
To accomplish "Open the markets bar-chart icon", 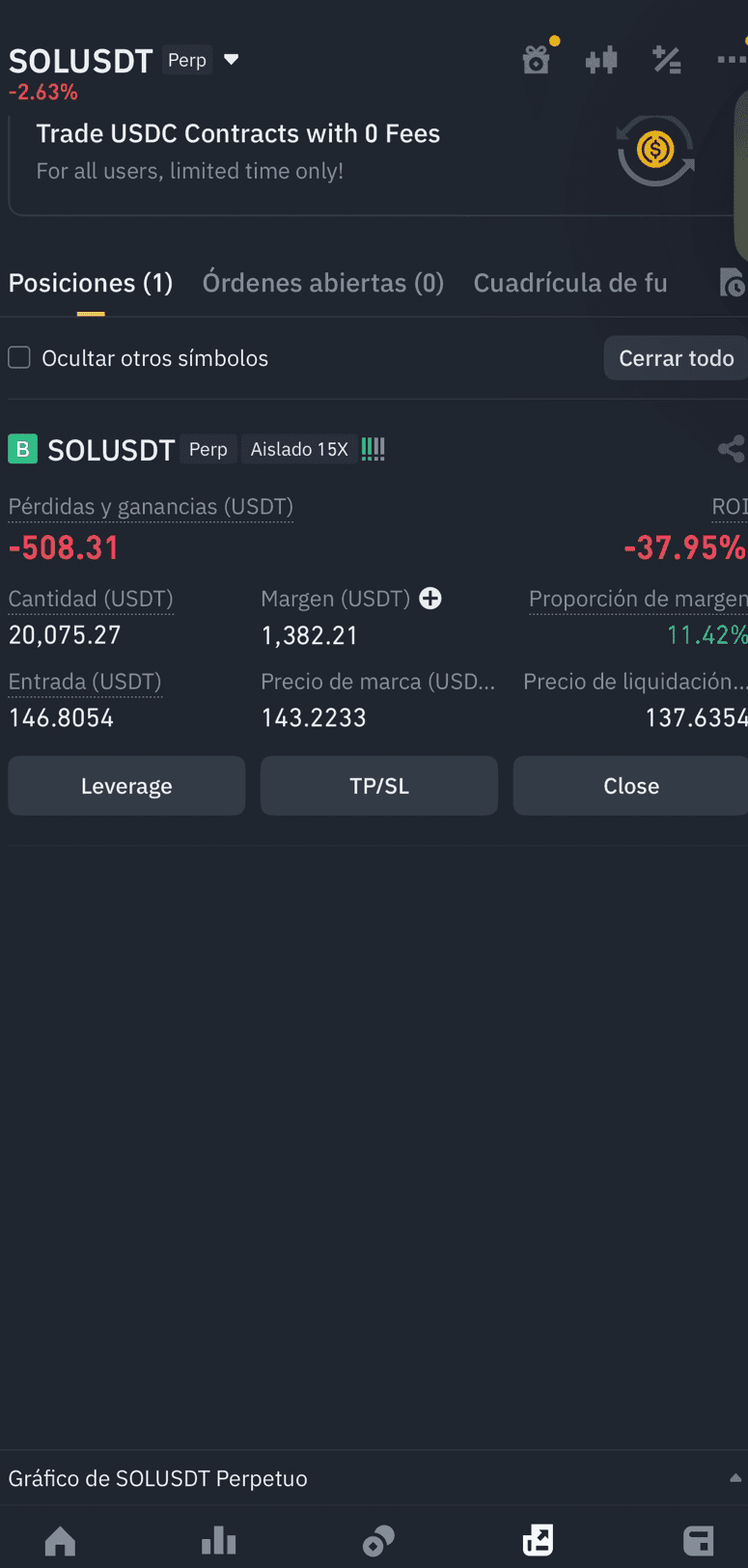I will pyautogui.click(x=219, y=1540).
